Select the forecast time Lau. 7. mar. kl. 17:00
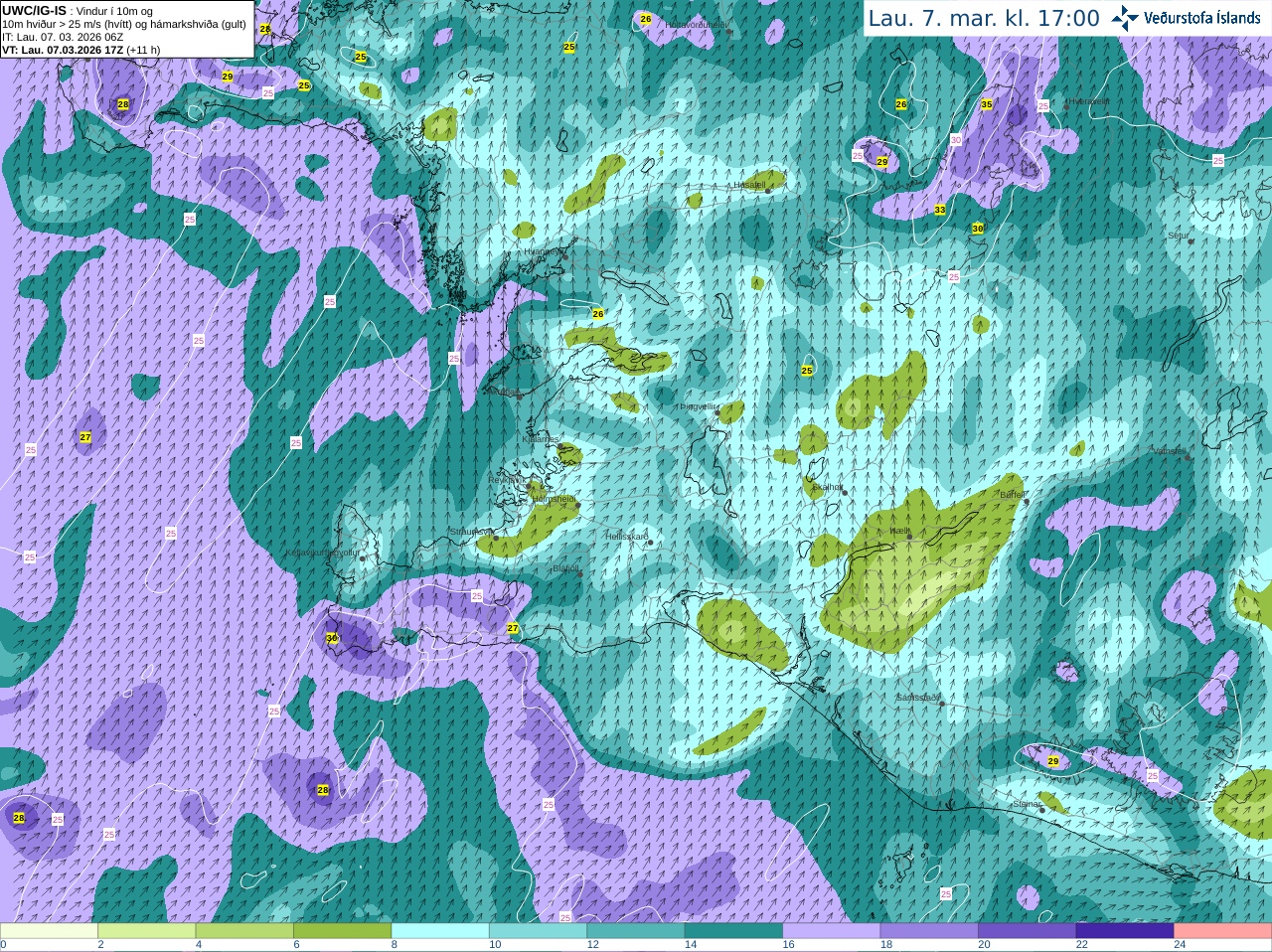Screen dimensions: 1272x952 [x=984, y=19]
